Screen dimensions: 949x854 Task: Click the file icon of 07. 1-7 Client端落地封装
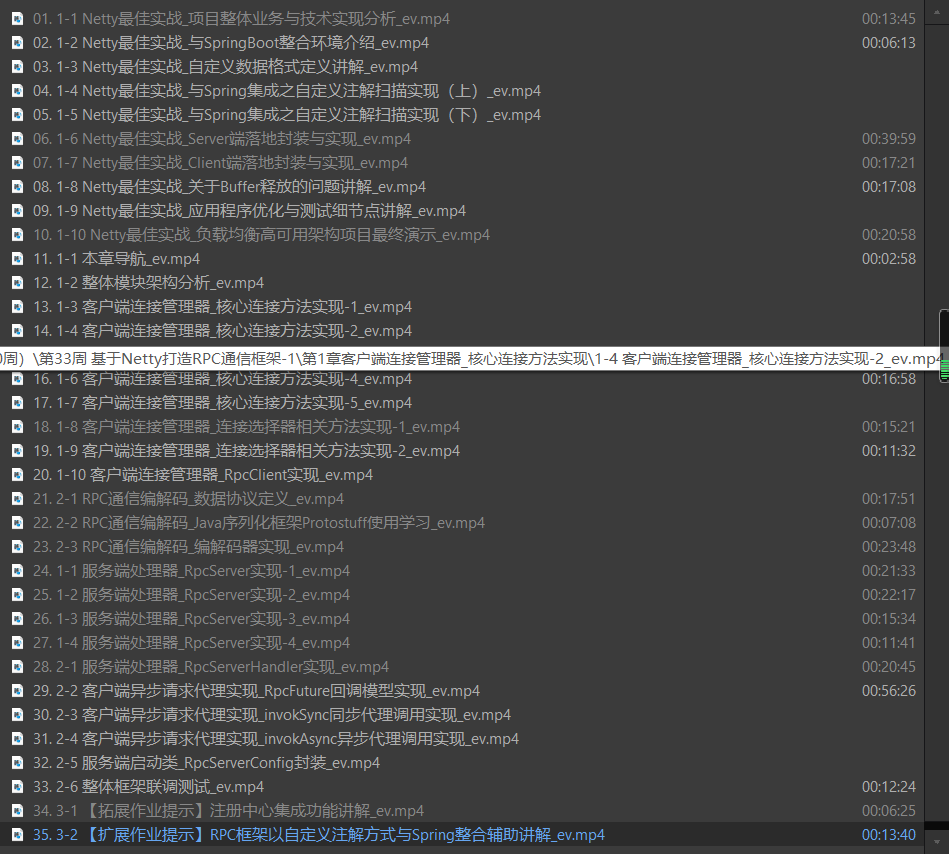[x=18, y=163]
